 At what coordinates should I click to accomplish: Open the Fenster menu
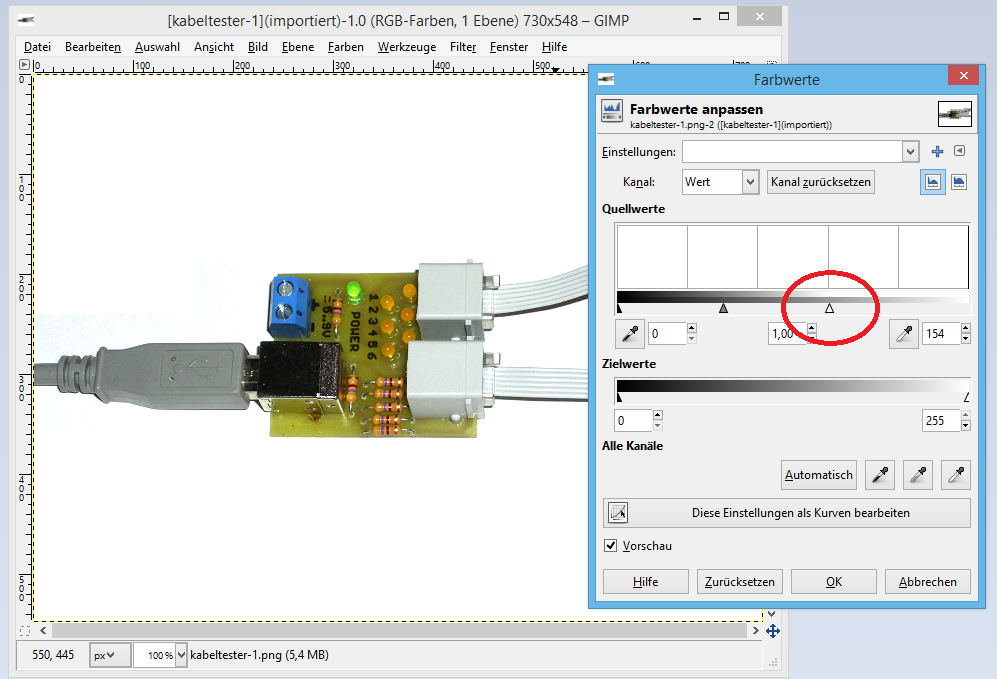point(509,47)
